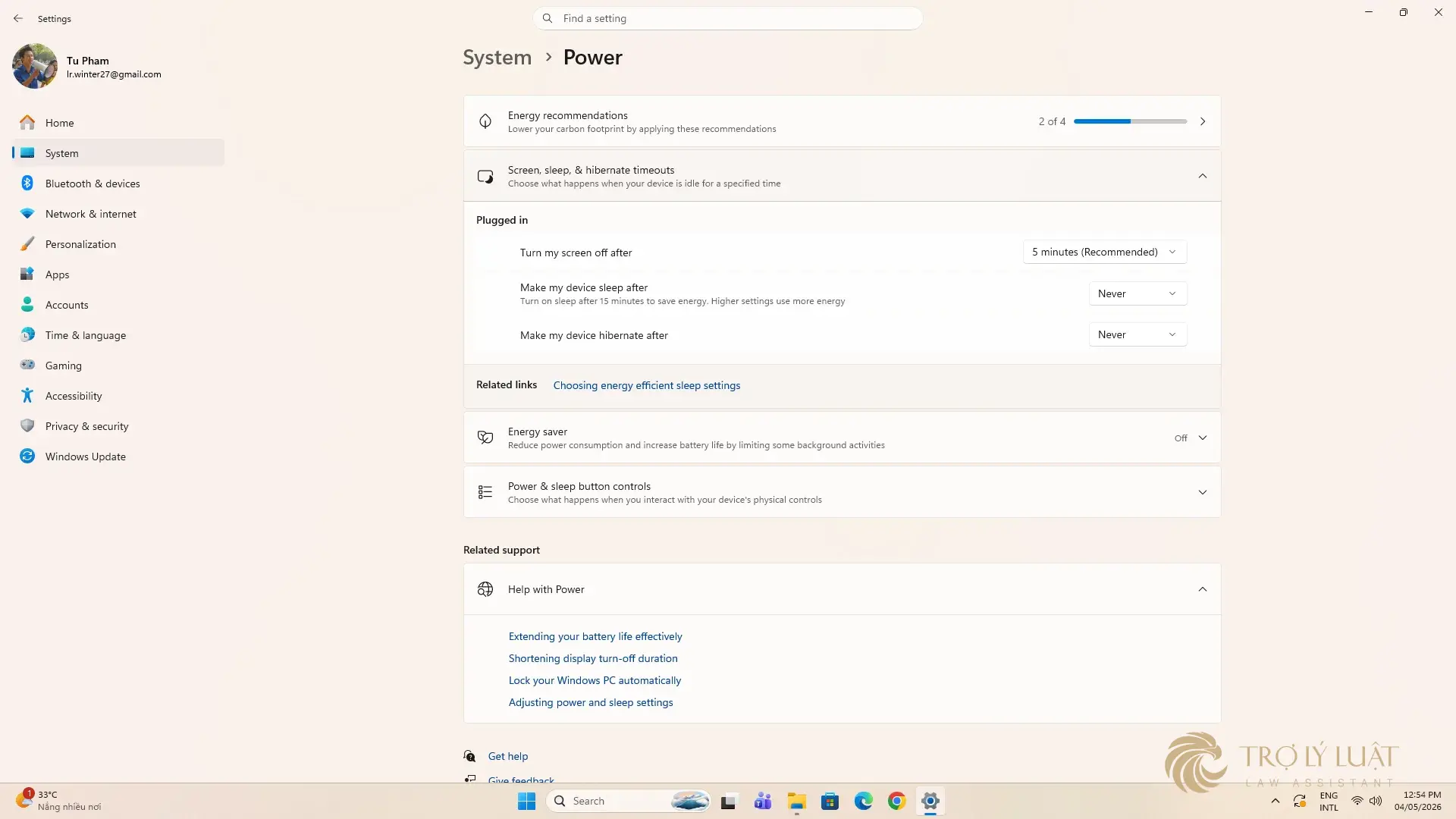Click the magnifier icon in search box

pyautogui.click(x=548, y=18)
